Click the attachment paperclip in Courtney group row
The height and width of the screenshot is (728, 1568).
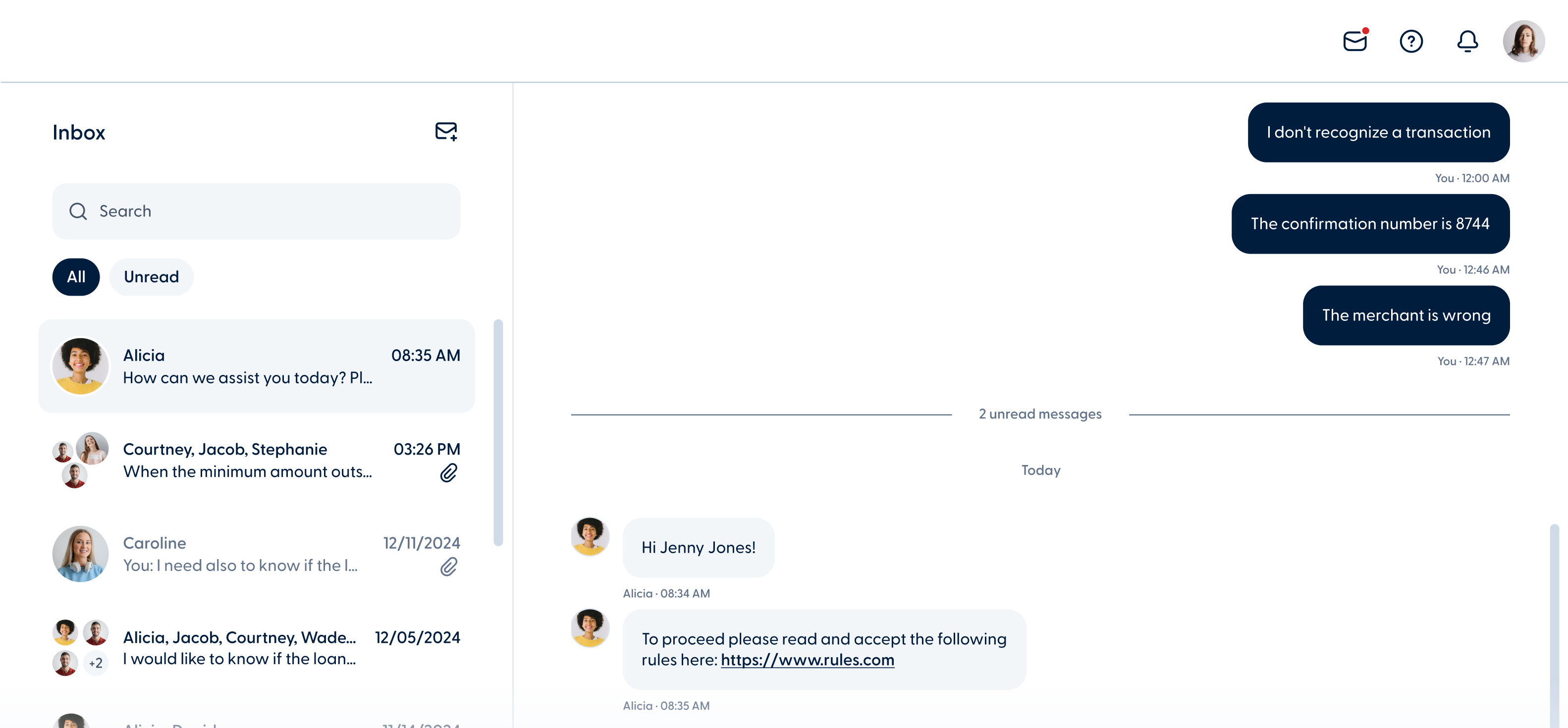coord(449,473)
